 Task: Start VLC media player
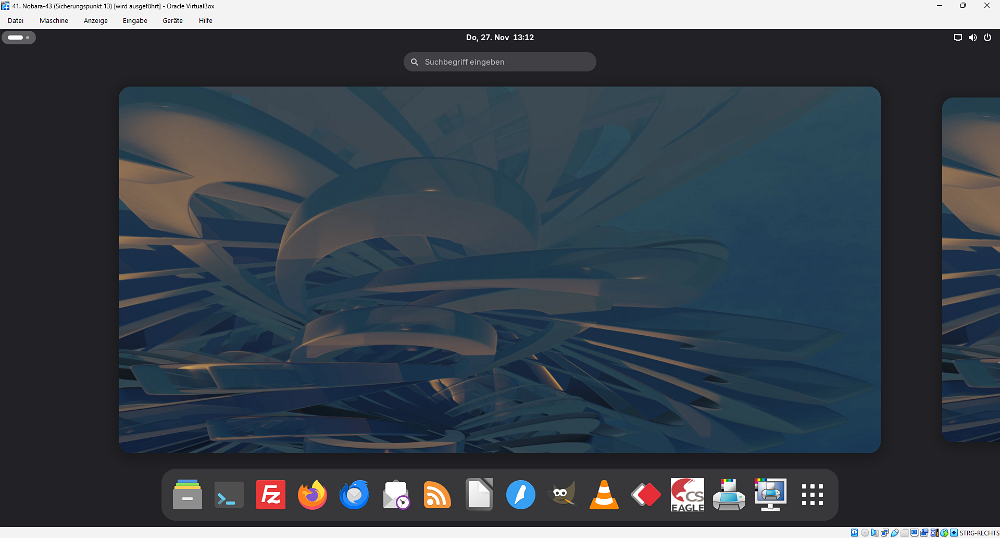click(603, 495)
